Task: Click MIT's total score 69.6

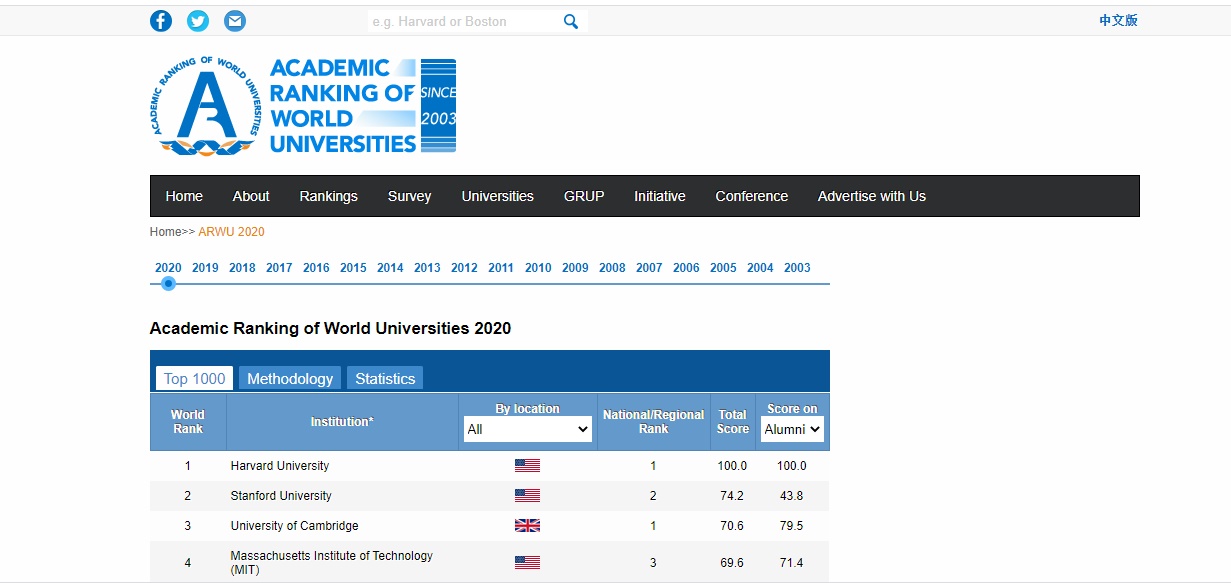Action: point(732,563)
